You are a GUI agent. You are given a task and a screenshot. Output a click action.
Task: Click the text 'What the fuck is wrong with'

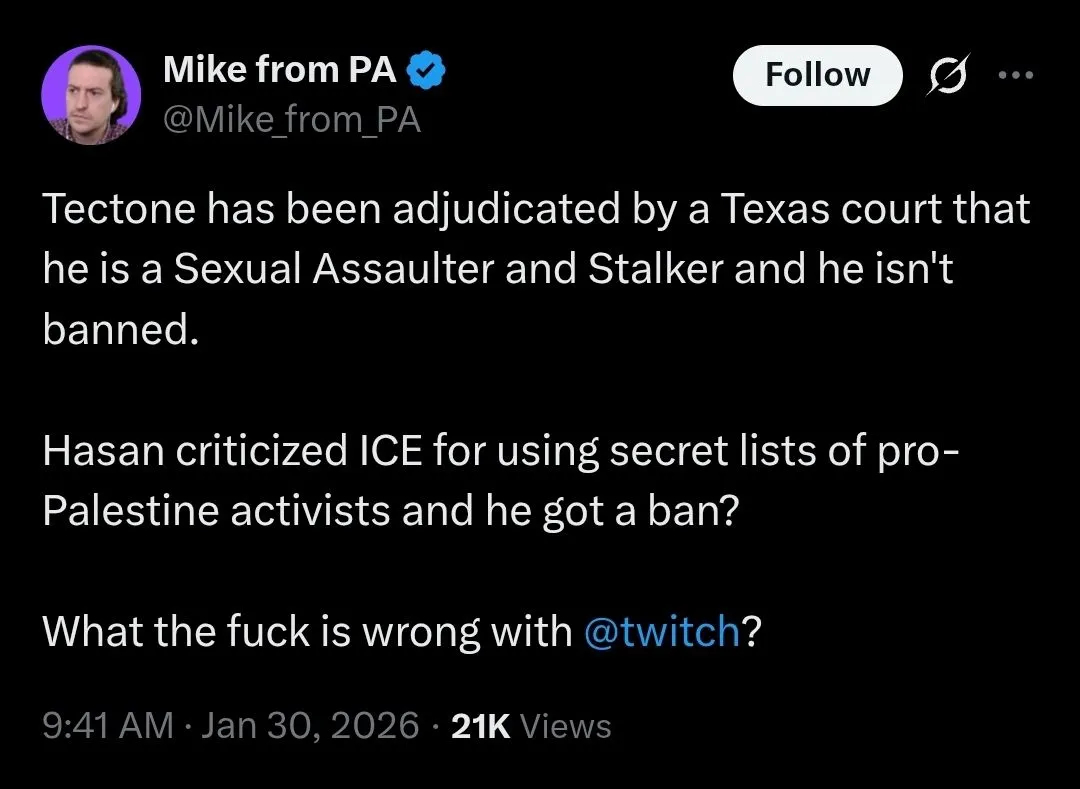[x=307, y=631]
